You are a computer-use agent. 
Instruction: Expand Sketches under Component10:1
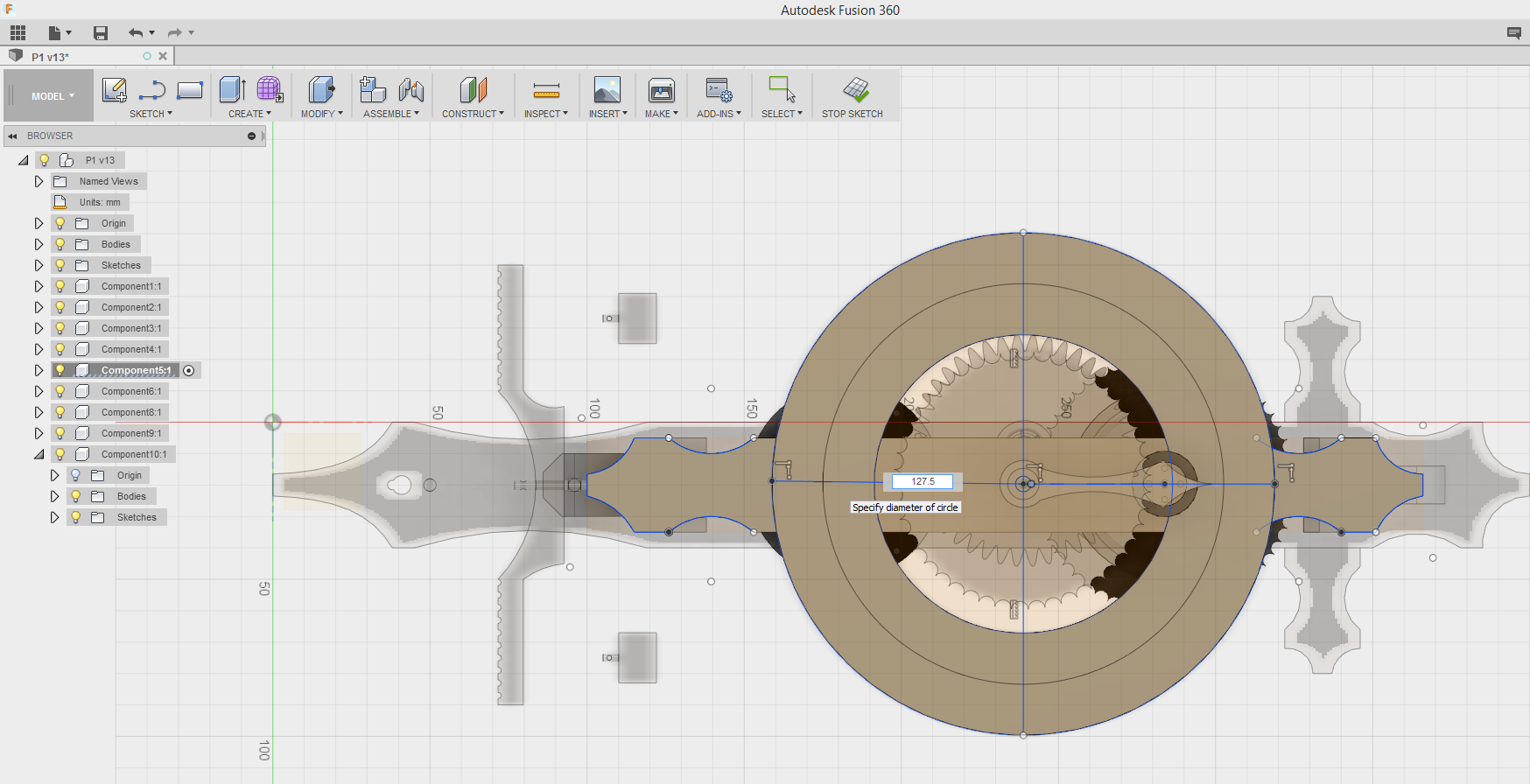(54, 517)
